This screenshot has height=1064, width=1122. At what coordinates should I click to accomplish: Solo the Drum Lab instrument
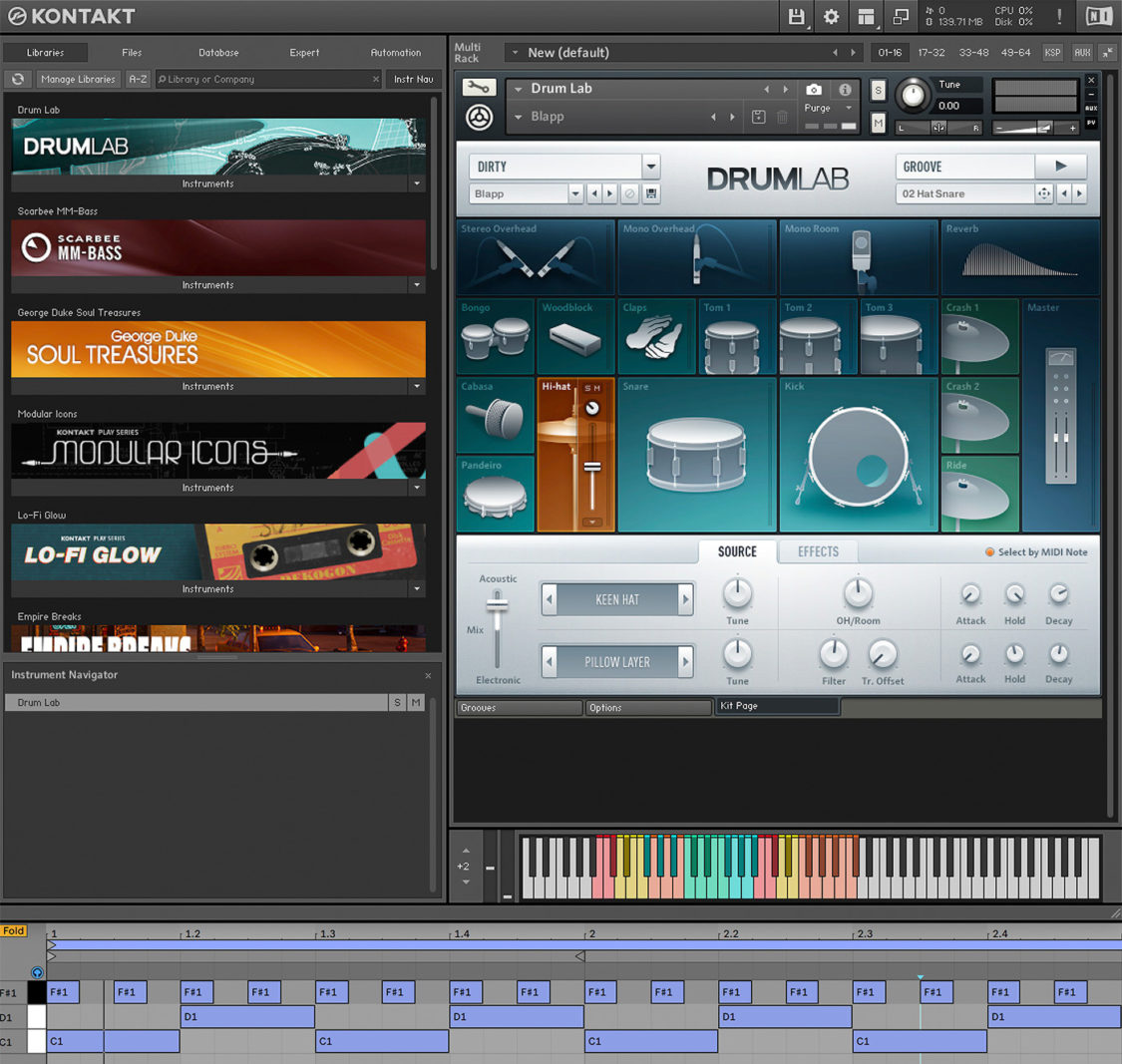pos(876,90)
